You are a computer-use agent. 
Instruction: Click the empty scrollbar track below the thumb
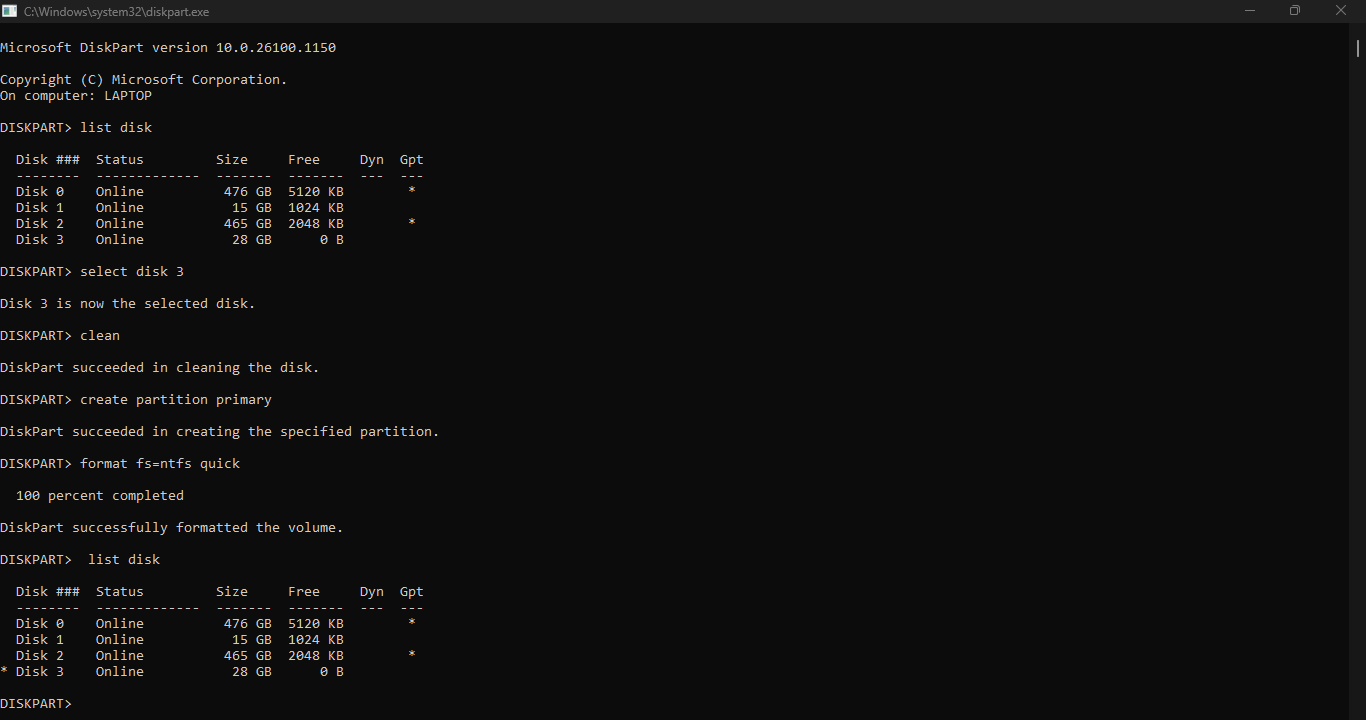click(1358, 400)
